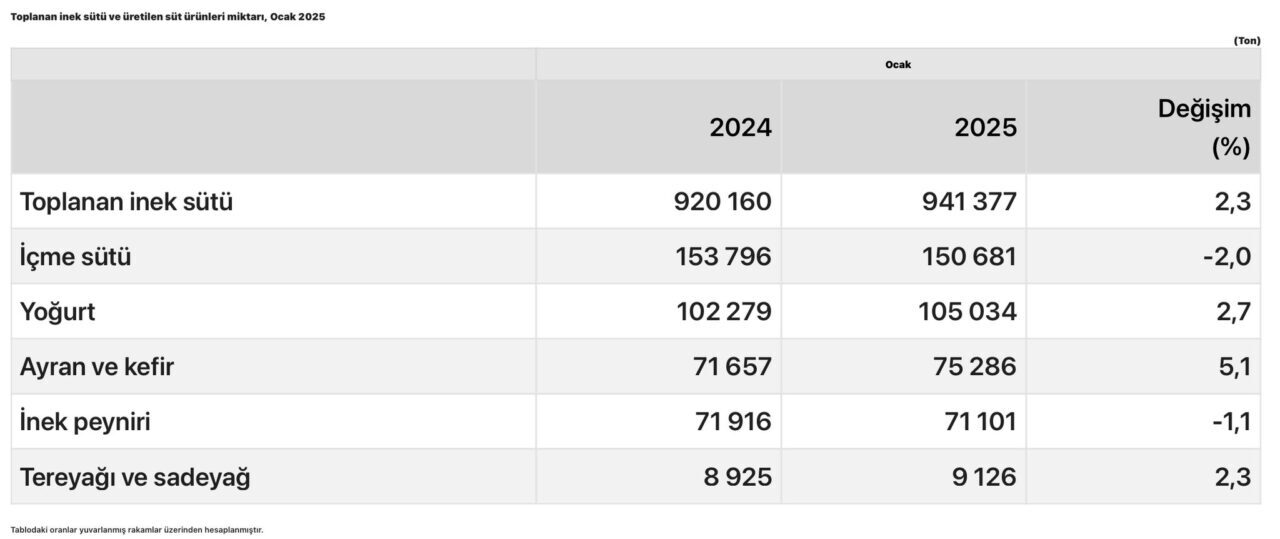Click the Ayran ve kefir row label

97,367
